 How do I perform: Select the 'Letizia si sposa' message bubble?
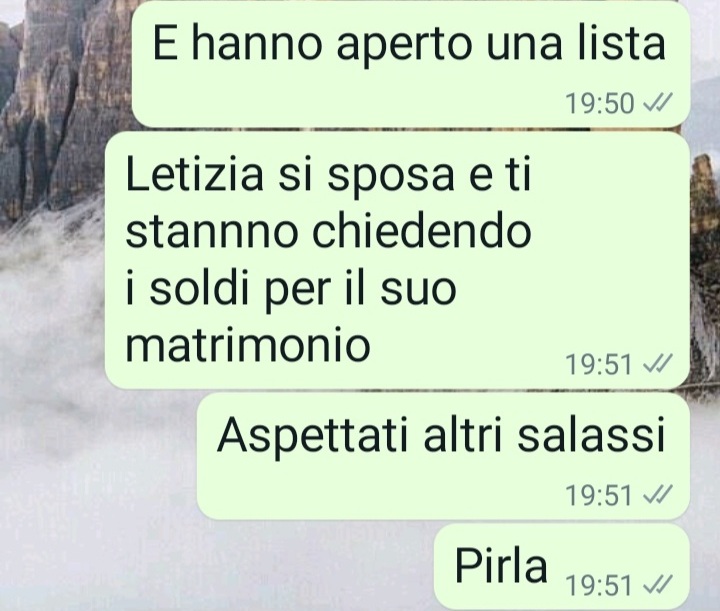coord(398,260)
